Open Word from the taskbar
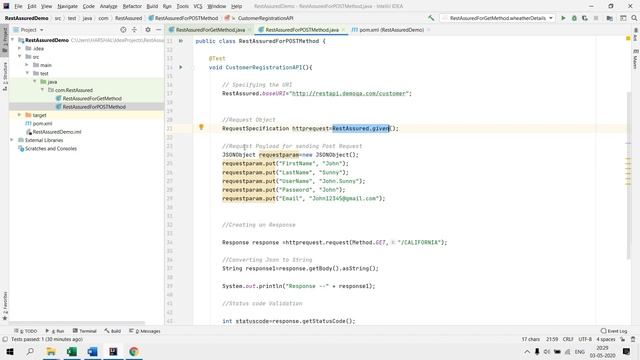This screenshot has height=360, width=640. tap(93, 351)
